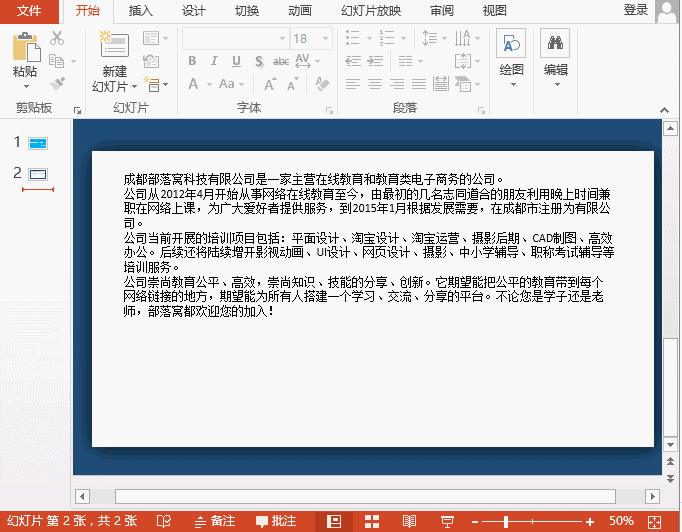Image resolution: width=682 pixels, height=532 pixels.
Task: Open the File (文件) menu button
Action: coord(30,11)
